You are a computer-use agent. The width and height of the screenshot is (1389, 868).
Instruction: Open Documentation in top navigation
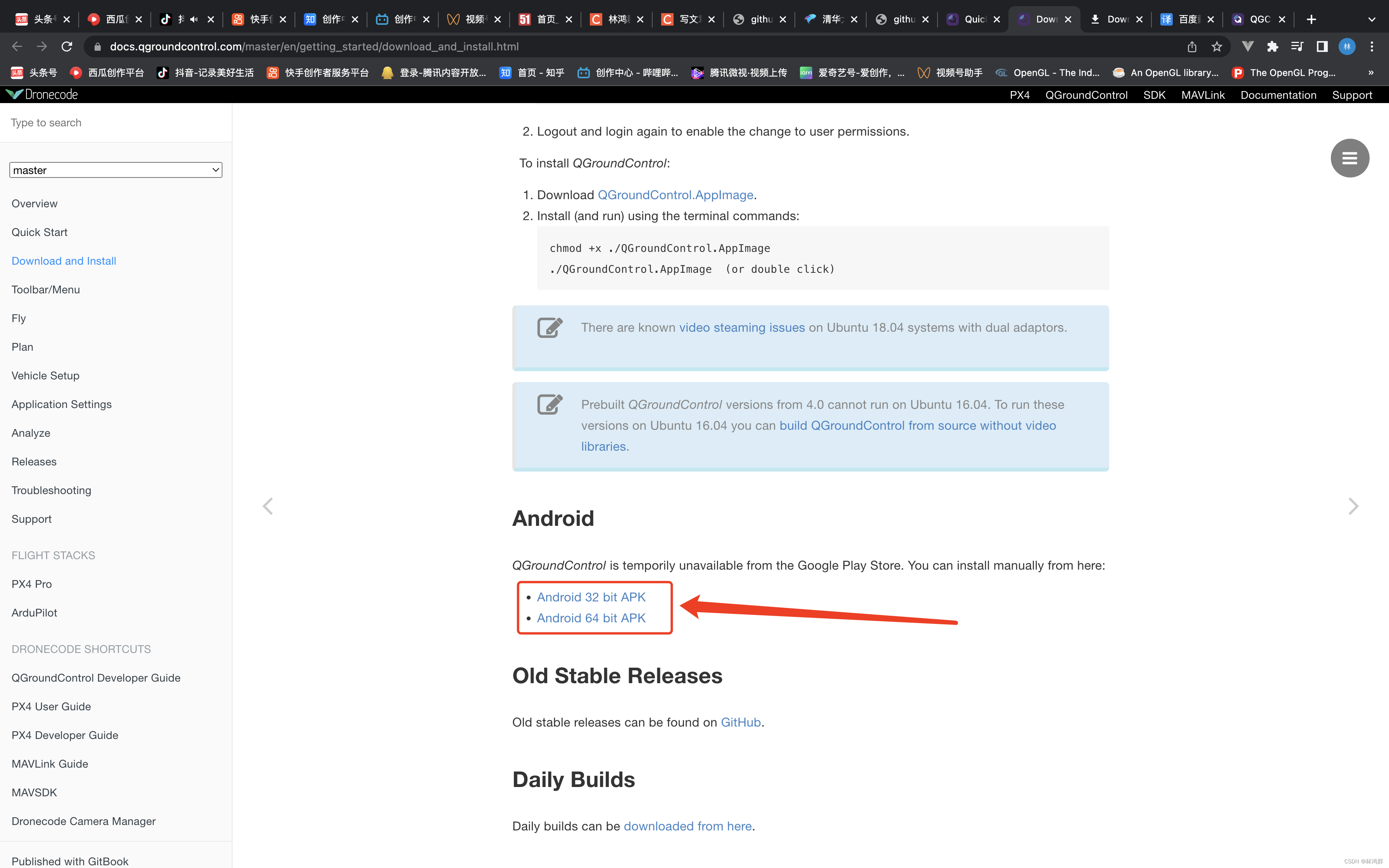[1278, 95]
